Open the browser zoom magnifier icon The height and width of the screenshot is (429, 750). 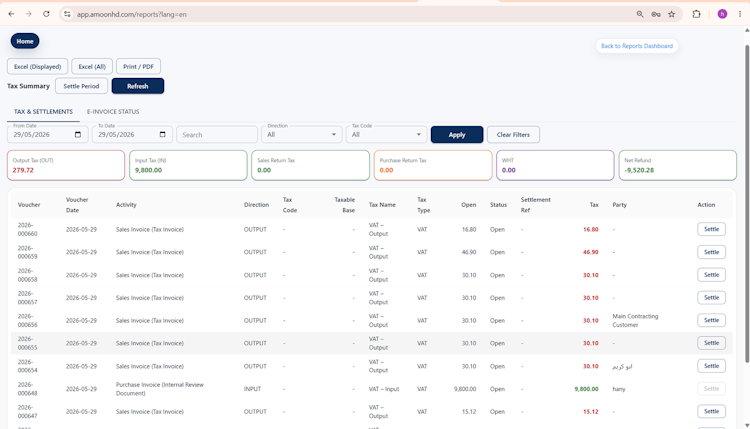pos(640,14)
